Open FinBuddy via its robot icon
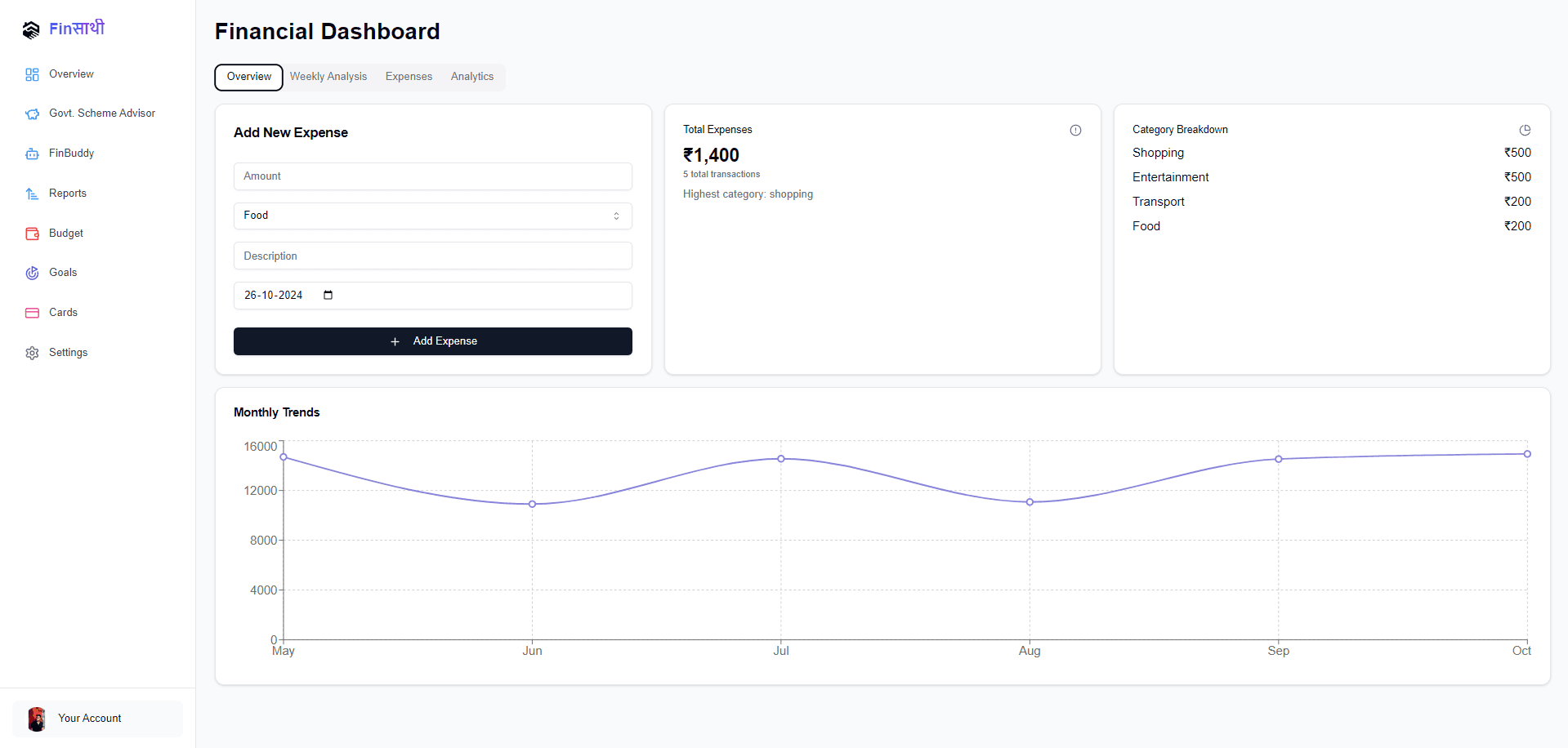This screenshot has height=748, width=1568. (32, 154)
